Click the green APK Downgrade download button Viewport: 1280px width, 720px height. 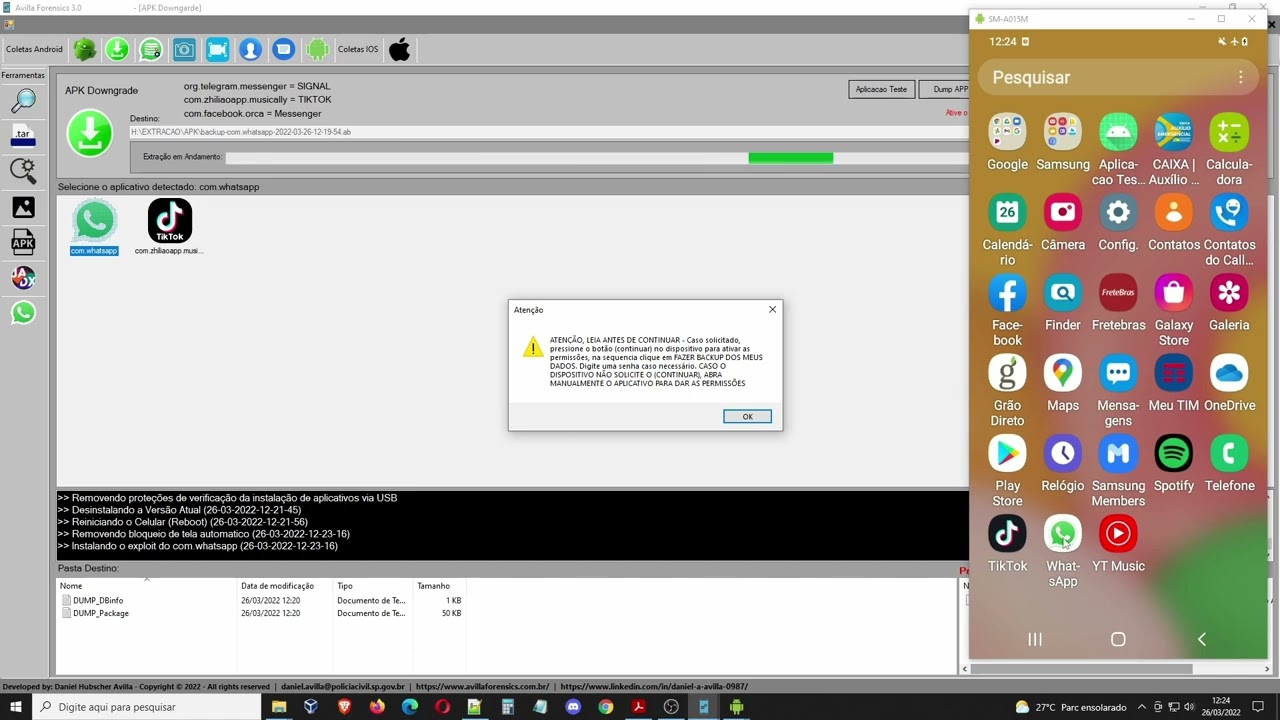(x=90, y=134)
